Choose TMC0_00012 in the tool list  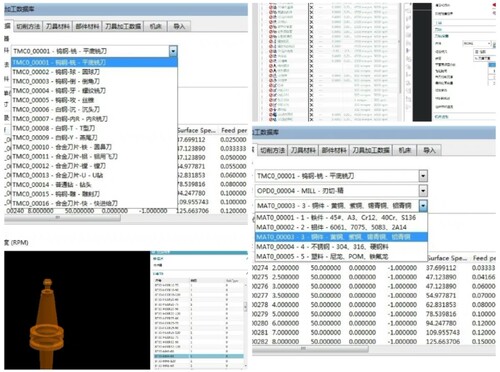point(94,166)
